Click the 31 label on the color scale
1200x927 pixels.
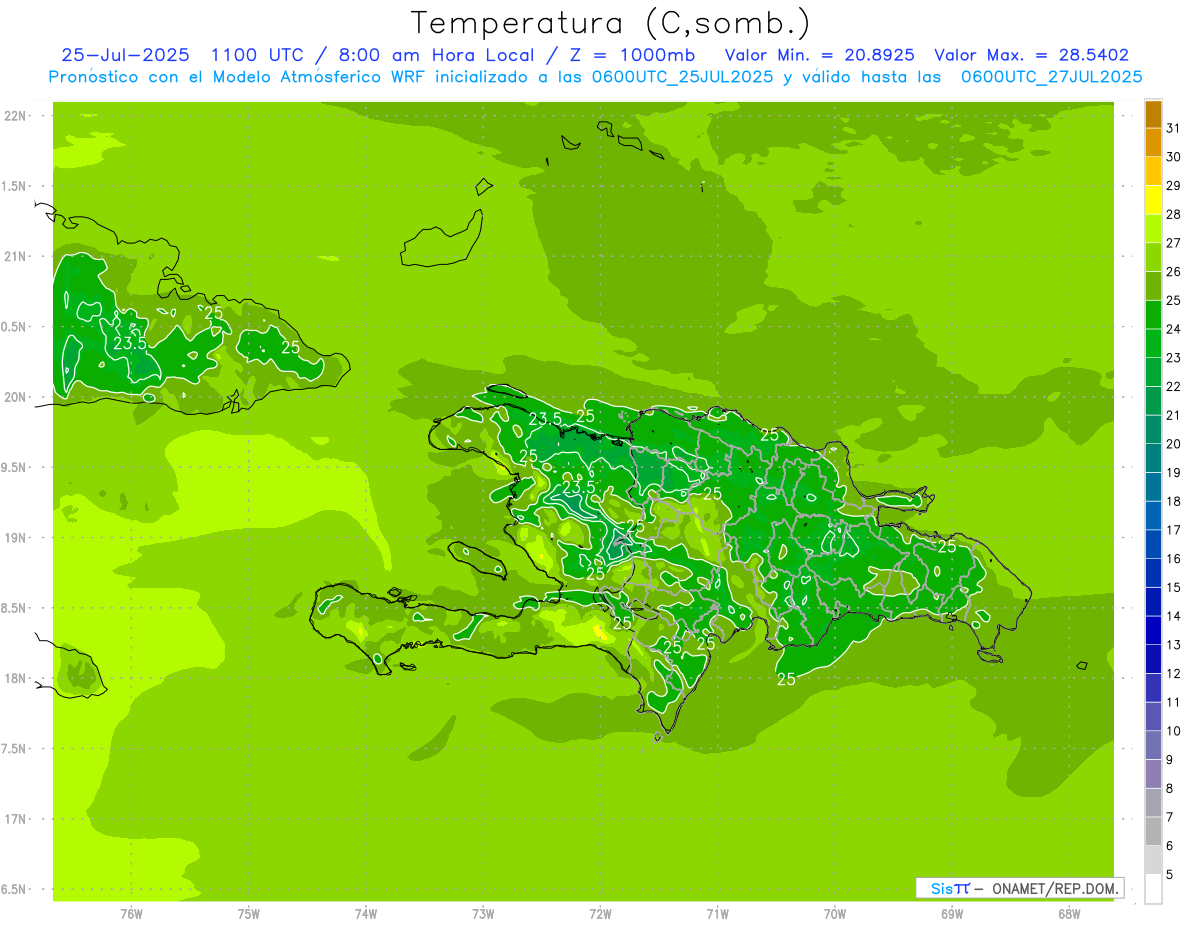pos(1174,128)
